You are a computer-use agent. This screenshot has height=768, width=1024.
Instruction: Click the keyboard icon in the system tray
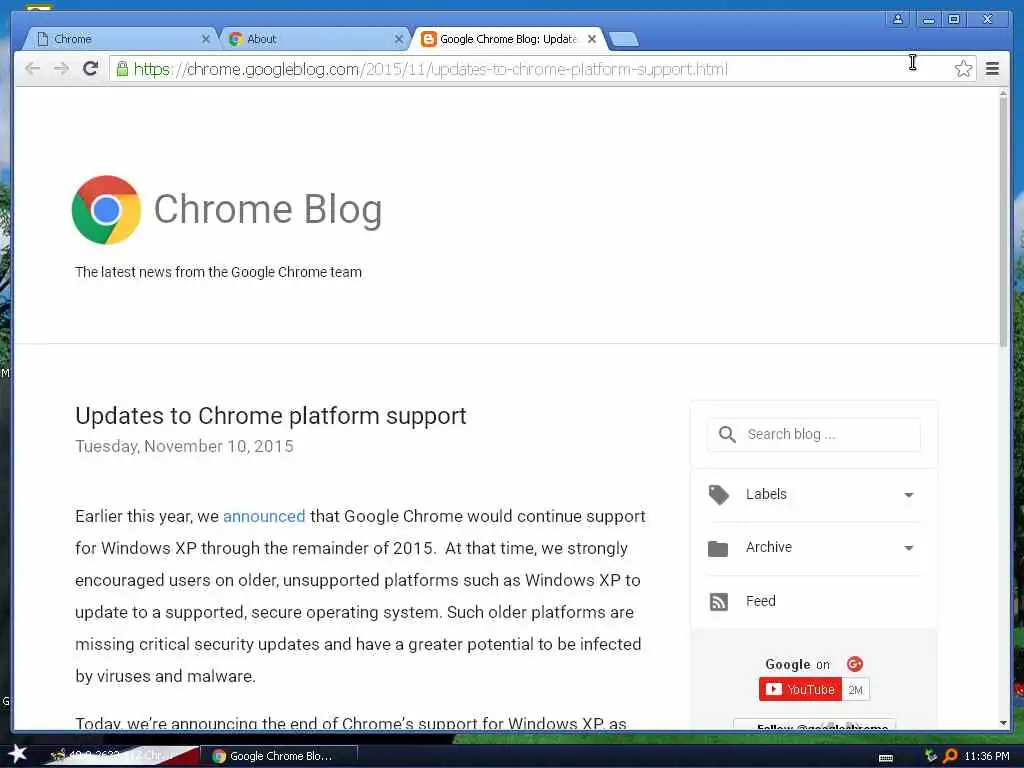point(886,758)
